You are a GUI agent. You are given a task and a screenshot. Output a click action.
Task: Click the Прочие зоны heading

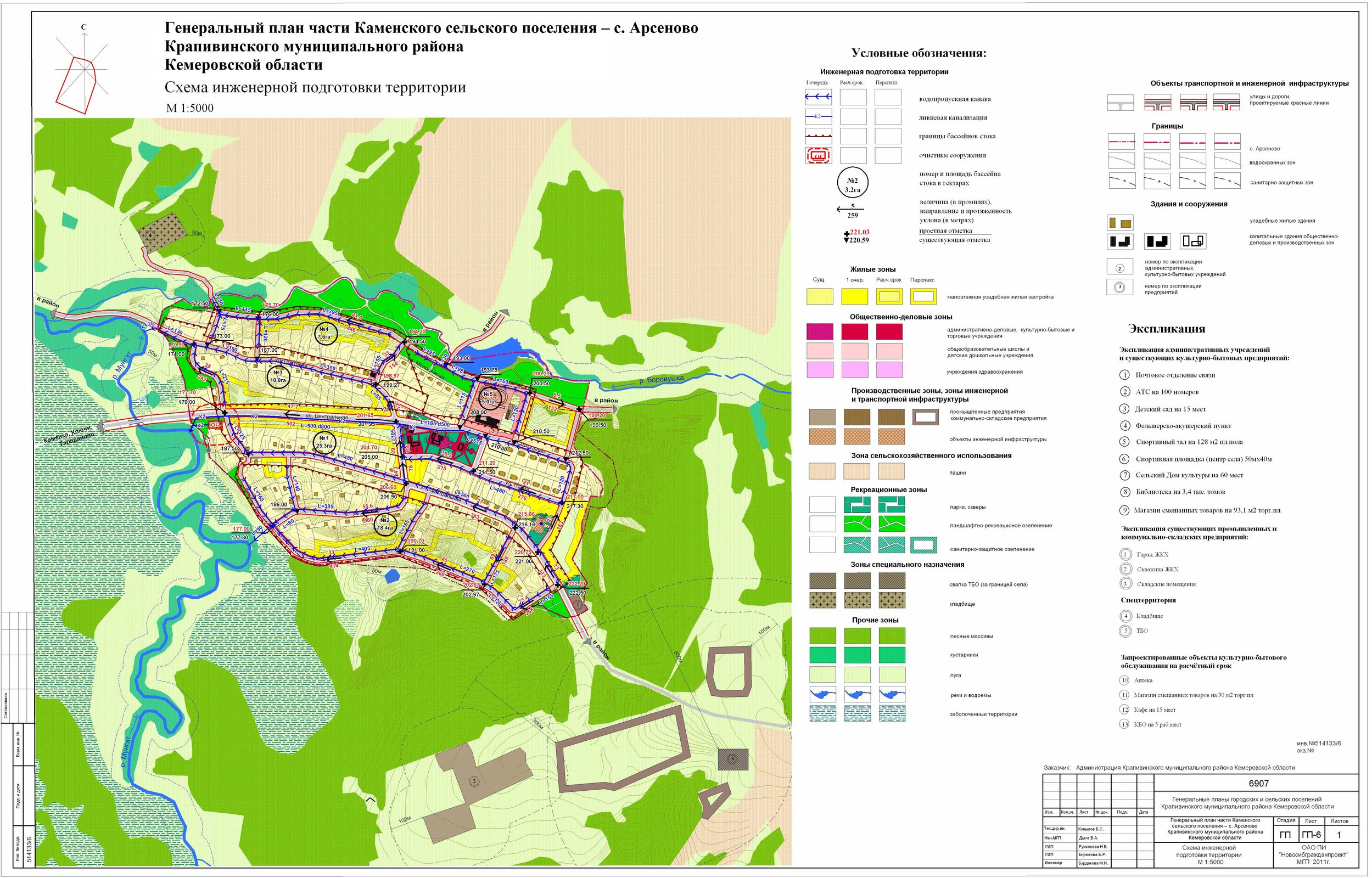(x=875, y=620)
